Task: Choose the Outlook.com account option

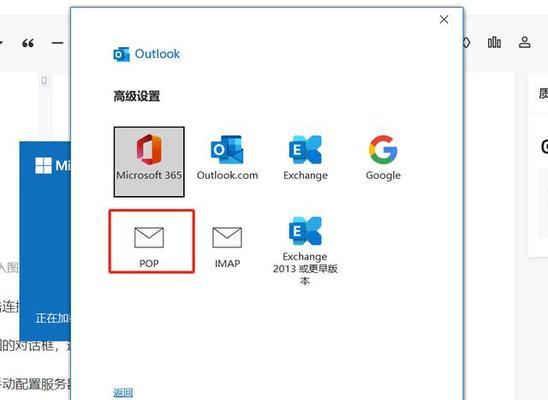Action: (227, 158)
